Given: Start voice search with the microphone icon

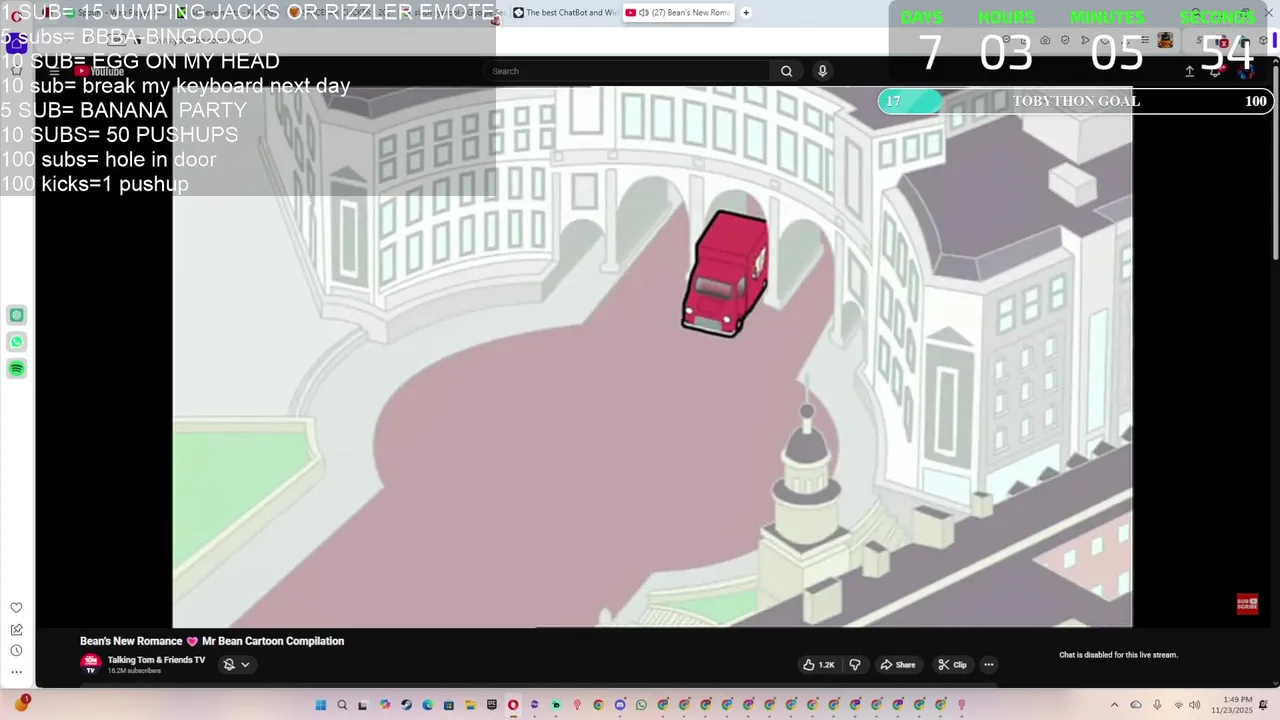Looking at the screenshot, I should 822,71.
